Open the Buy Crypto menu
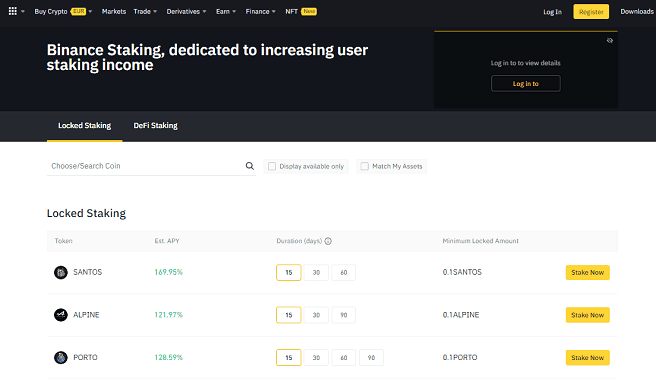The width and height of the screenshot is (656, 382). point(51,12)
